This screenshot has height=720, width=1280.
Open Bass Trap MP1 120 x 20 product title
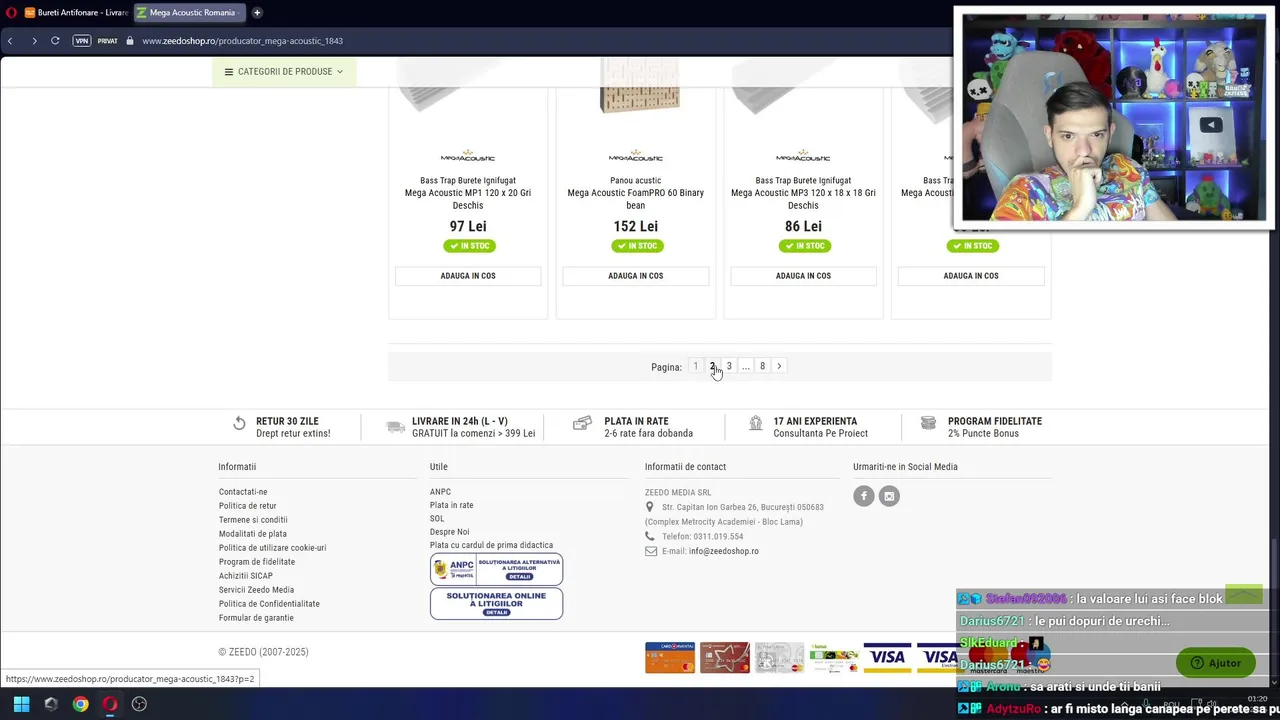(x=468, y=193)
